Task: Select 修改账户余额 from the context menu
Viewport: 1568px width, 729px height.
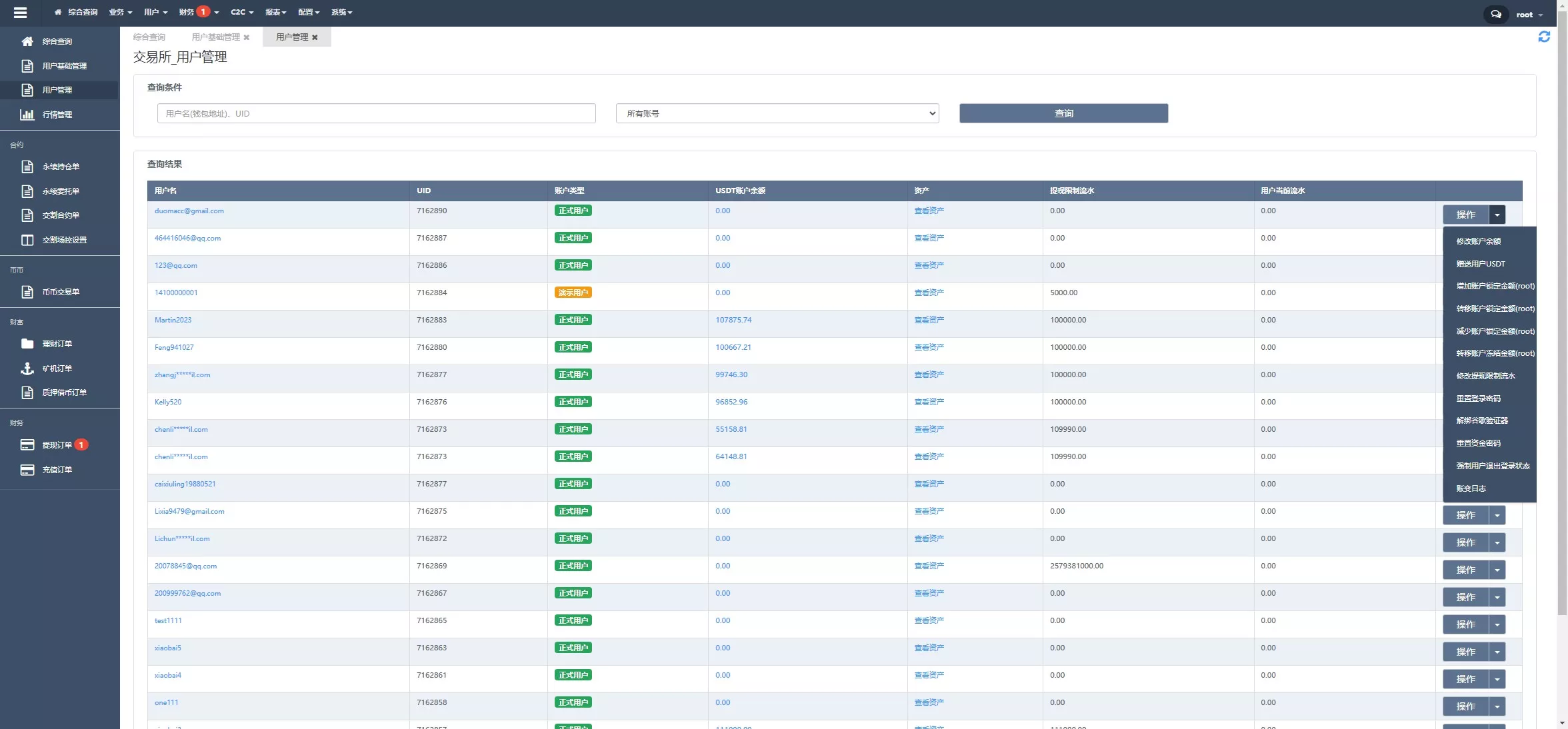Action: tap(1479, 241)
